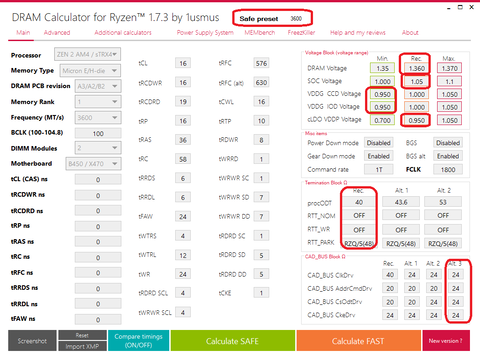Click the FCLK 1800 value

coord(448,170)
